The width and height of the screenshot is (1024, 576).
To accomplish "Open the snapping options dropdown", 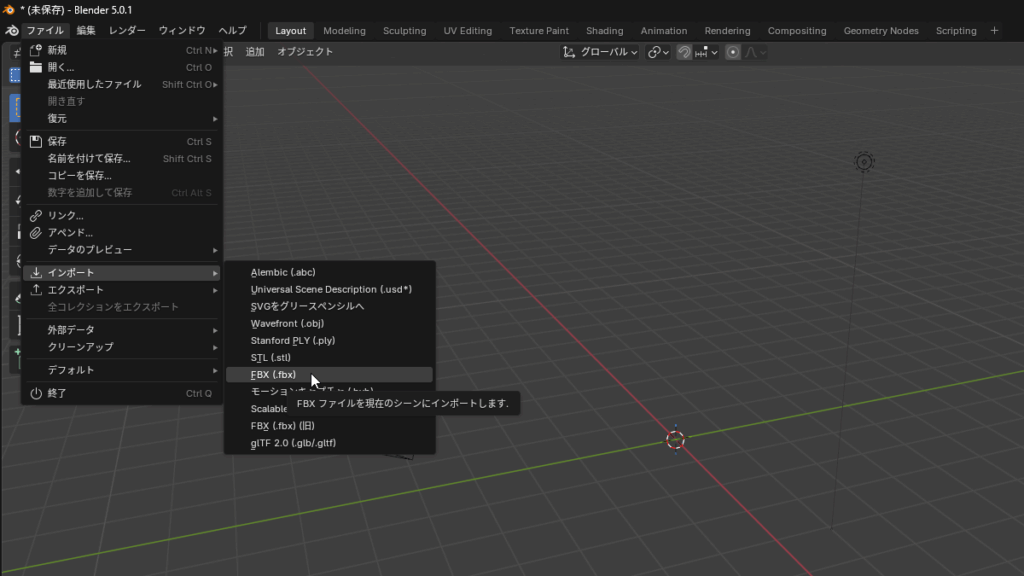I will pyautogui.click(x=706, y=52).
